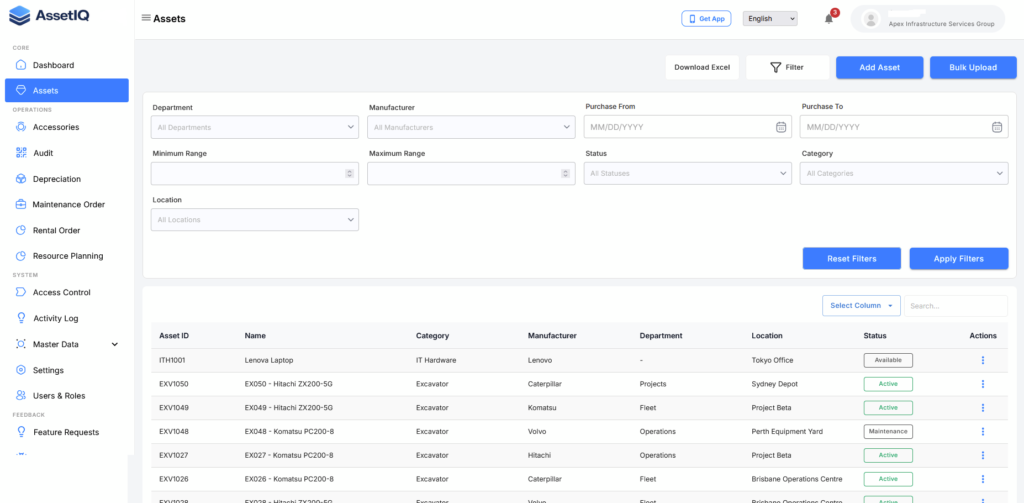Open calendar picker in Purchase From

[x=780, y=127]
